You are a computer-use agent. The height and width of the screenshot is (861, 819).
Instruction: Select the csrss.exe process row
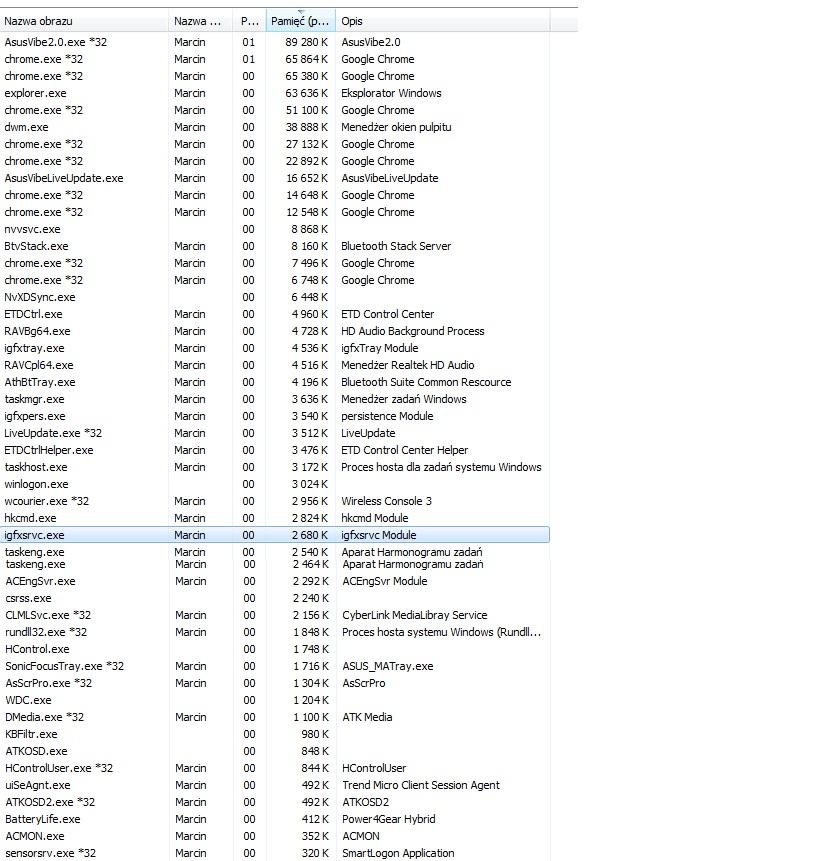[x=274, y=599]
